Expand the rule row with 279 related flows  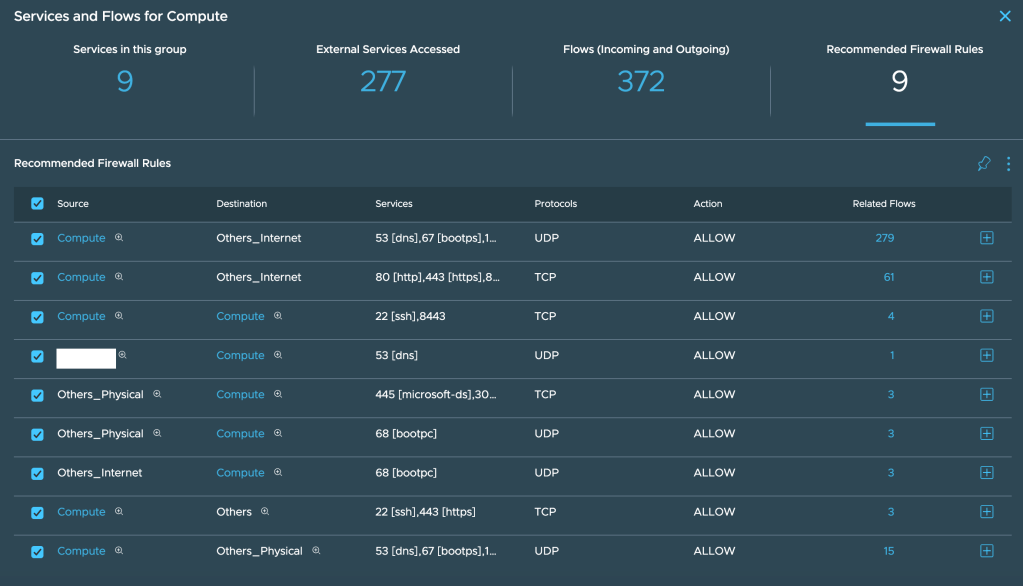tap(986, 238)
